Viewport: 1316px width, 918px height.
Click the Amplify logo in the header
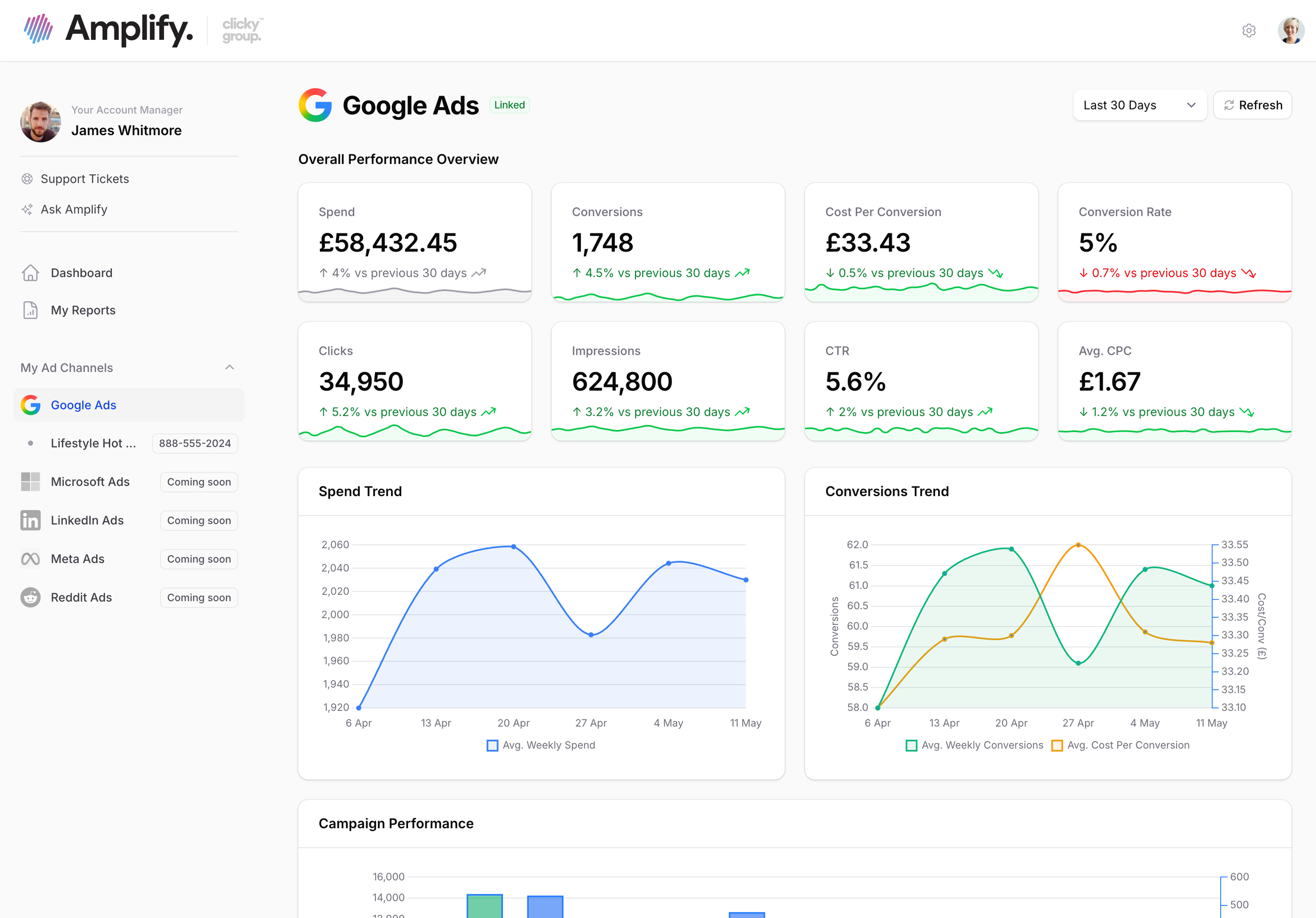[108, 29]
